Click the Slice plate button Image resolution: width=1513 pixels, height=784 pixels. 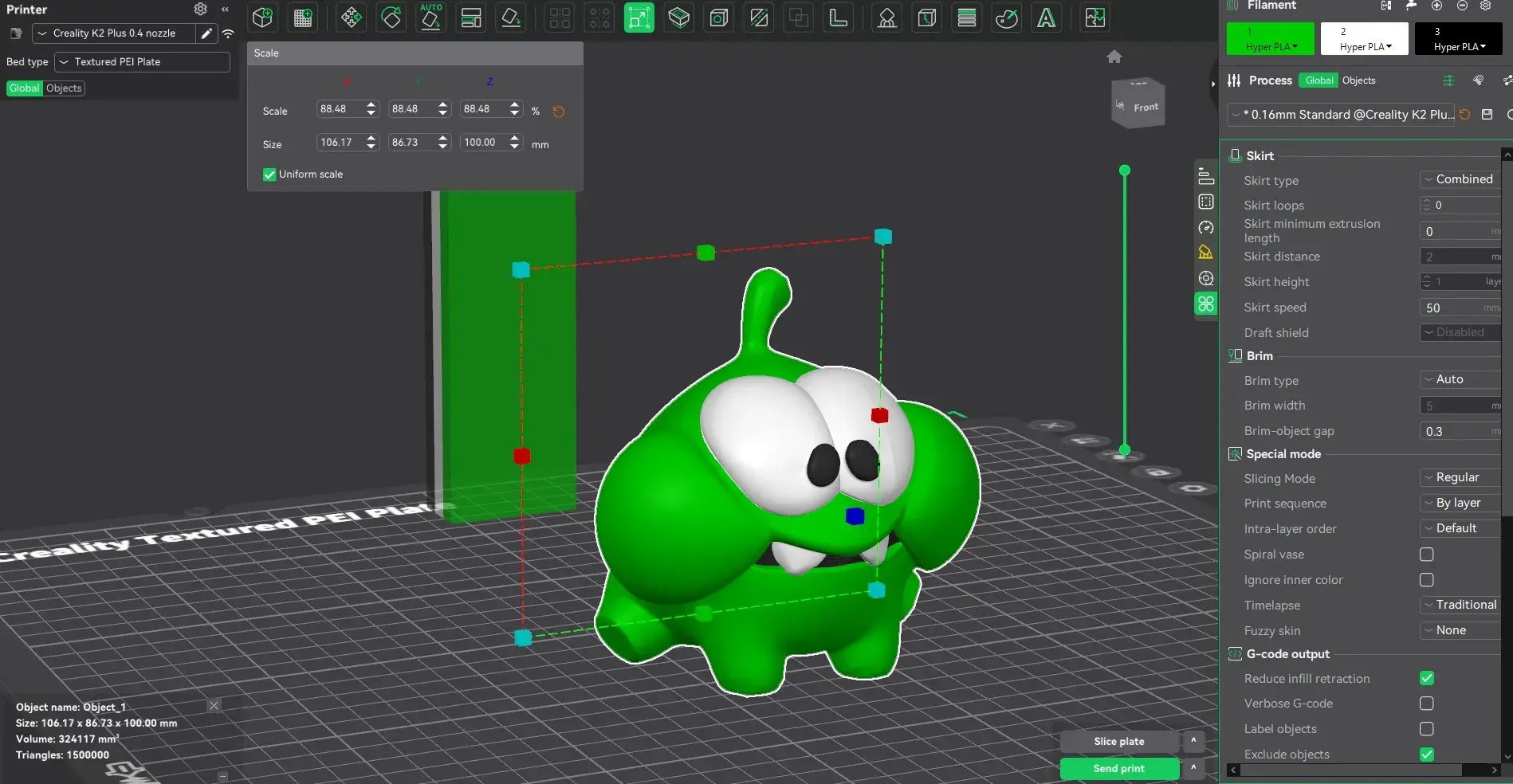(x=1119, y=742)
